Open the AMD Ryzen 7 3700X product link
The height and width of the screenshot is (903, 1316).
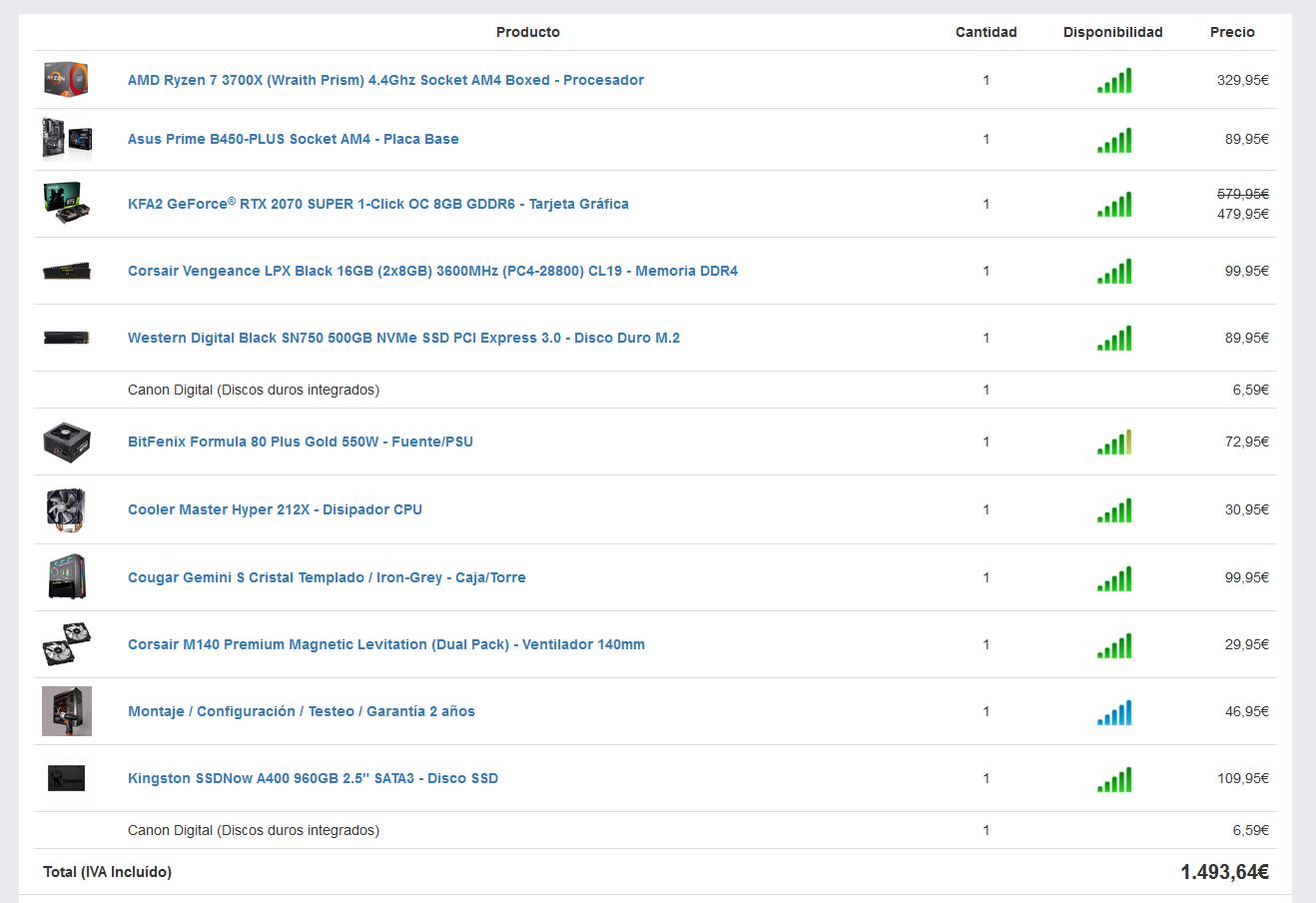pos(385,80)
